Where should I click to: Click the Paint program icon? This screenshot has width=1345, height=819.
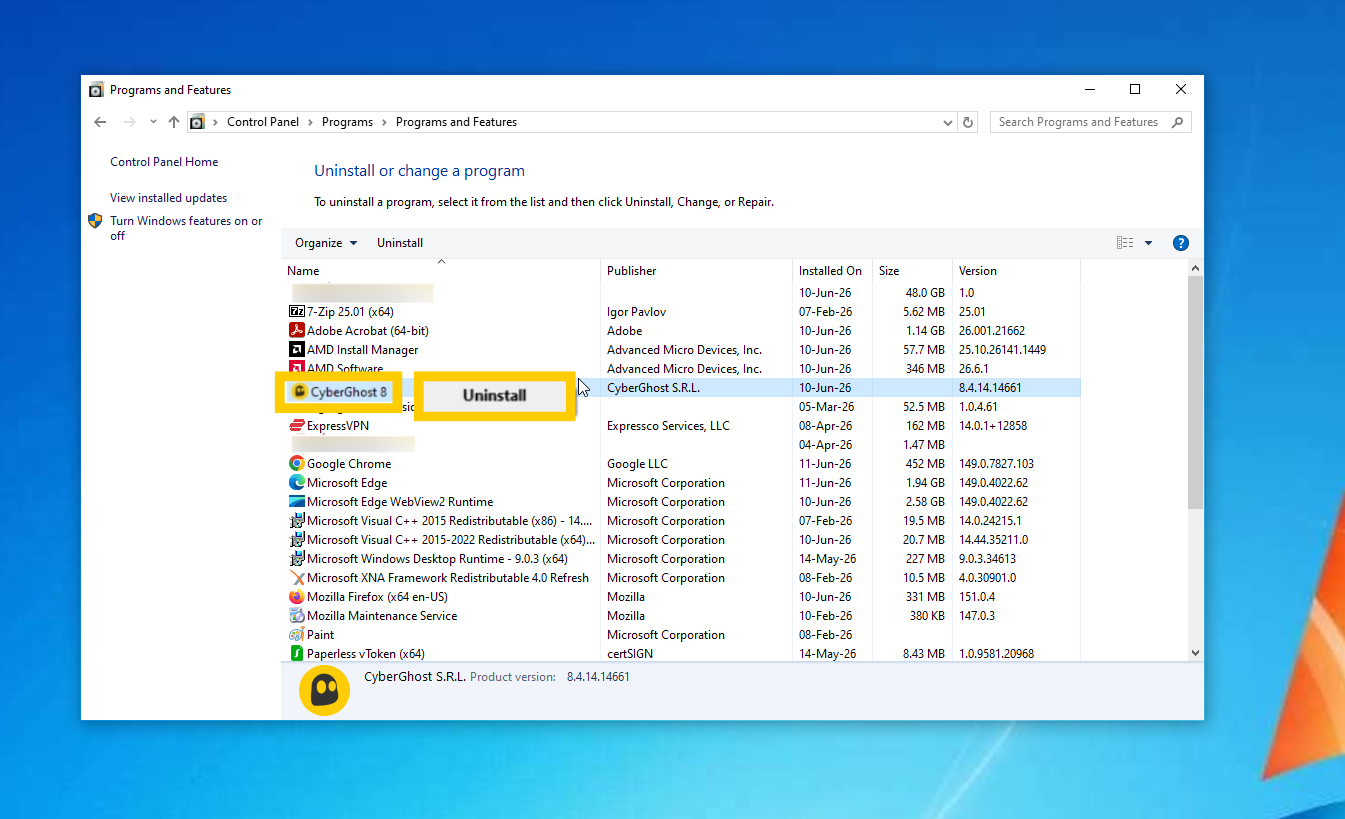pyautogui.click(x=296, y=635)
